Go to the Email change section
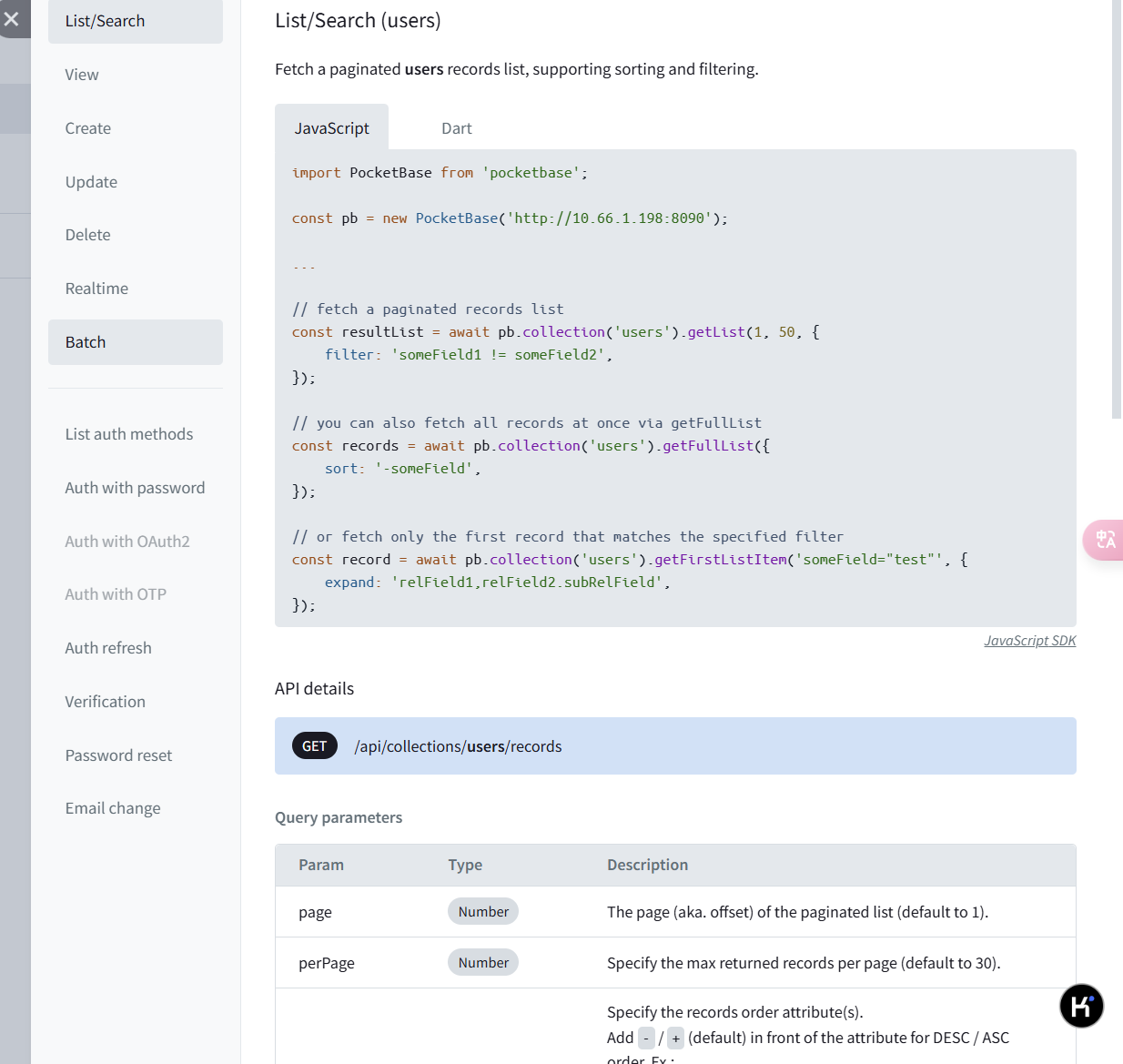Viewport: 1123px width, 1064px height. tap(113, 808)
